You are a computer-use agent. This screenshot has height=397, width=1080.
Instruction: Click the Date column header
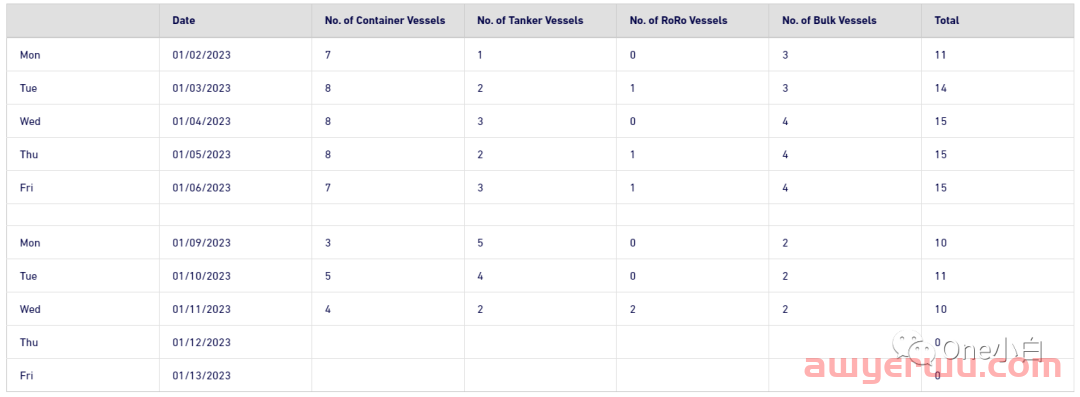pyautogui.click(x=184, y=21)
